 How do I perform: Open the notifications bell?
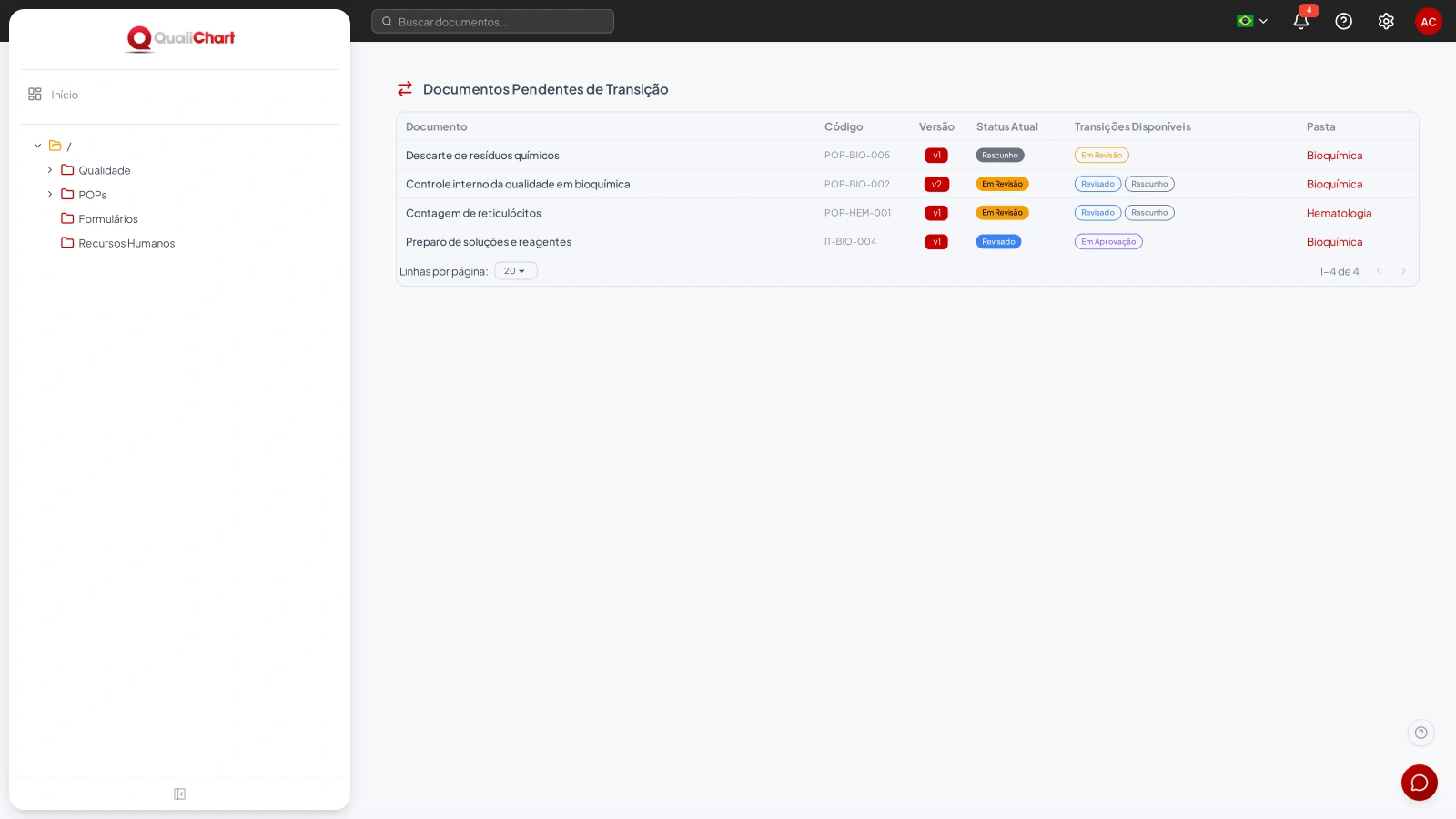[1301, 21]
